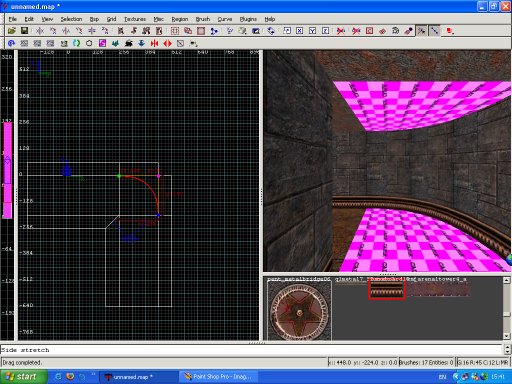512x384 pixels.
Task: Click the red square patch bounding box icon
Action: tap(369, 31)
